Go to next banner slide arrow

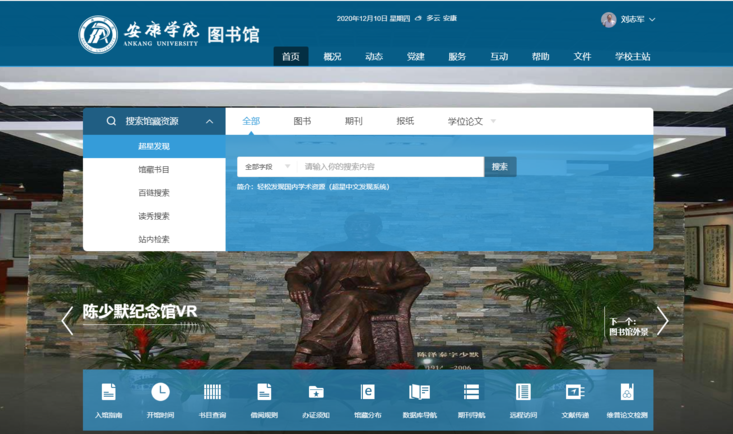coord(663,321)
